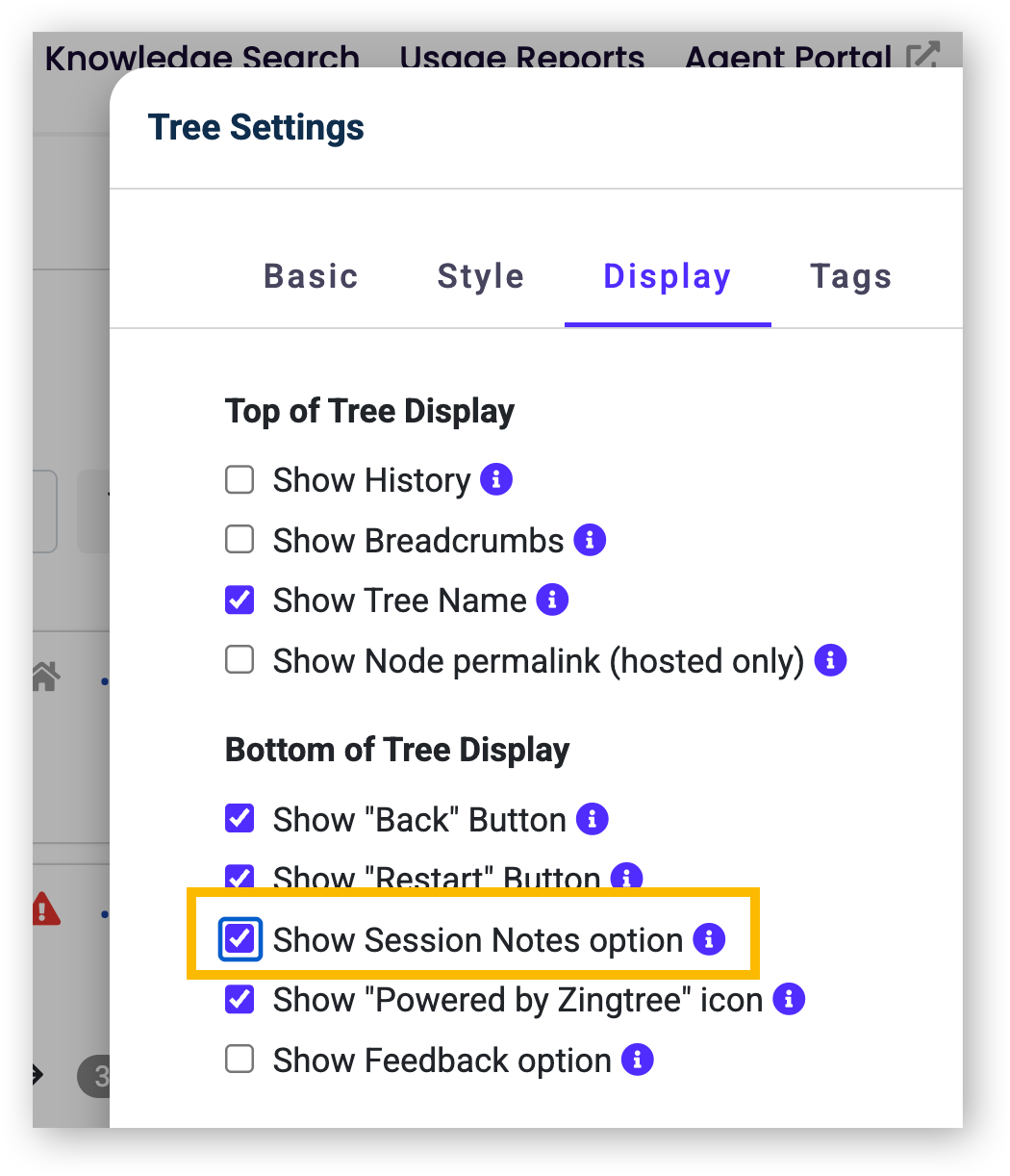Enable the Show Feedback option checkbox
The width and height of the screenshot is (1010, 1176).
[240, 1060]
